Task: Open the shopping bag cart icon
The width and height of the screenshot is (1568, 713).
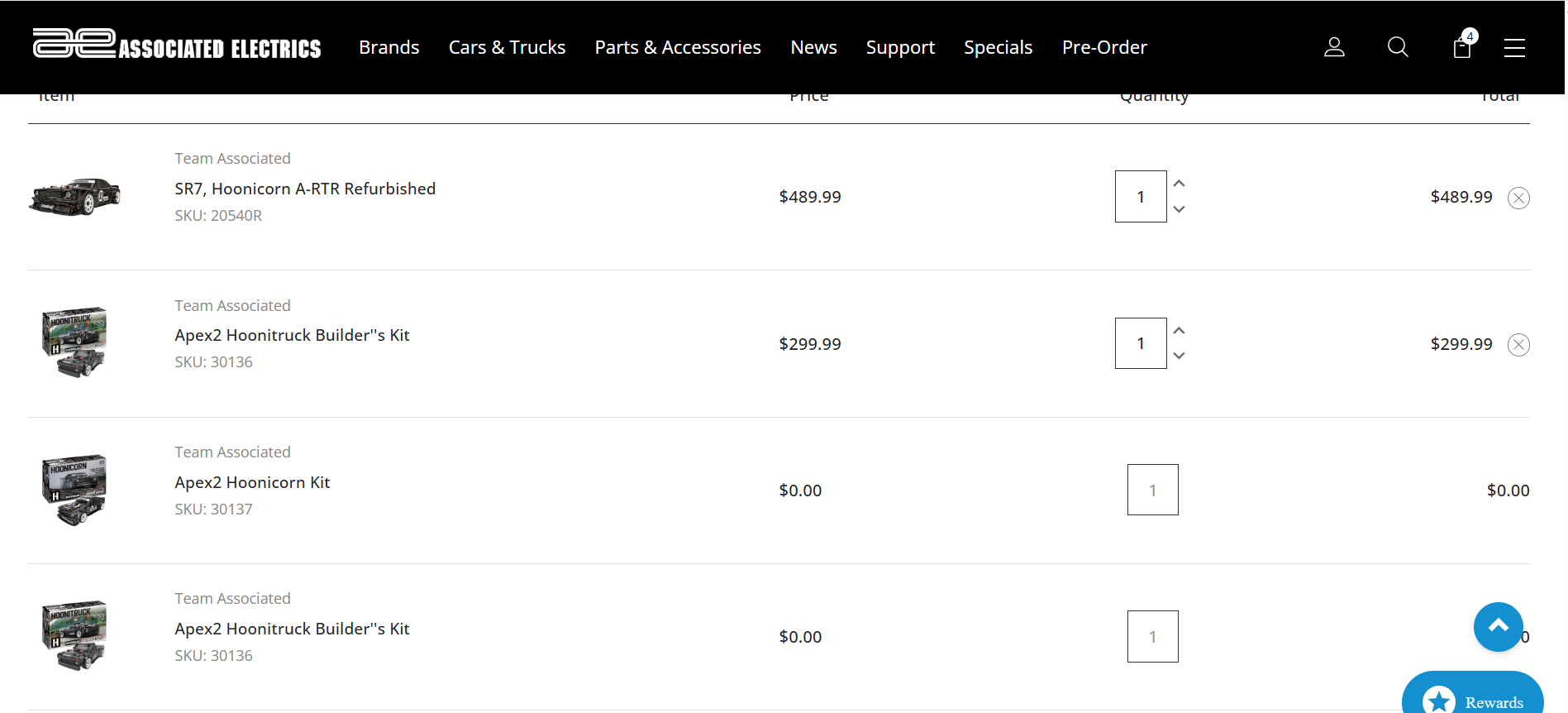Action: (1462, 47)
